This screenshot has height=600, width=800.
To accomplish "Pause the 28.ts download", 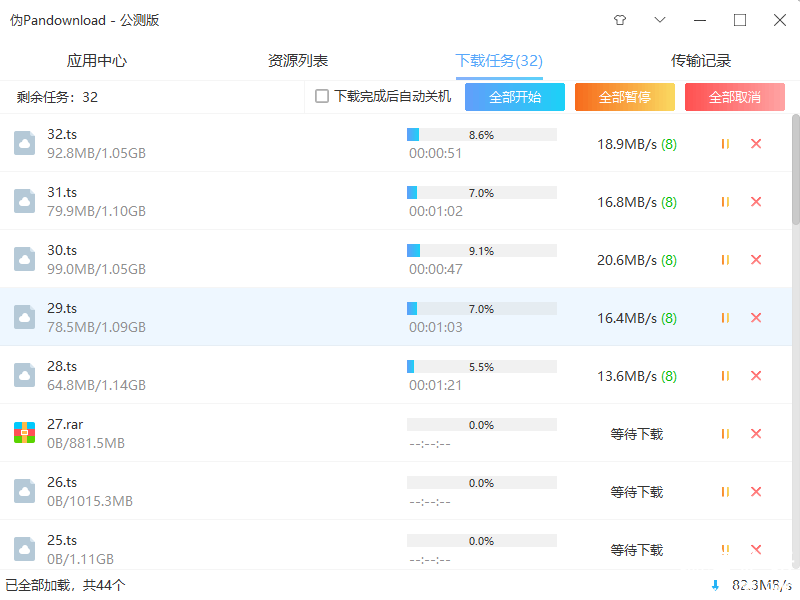I will [725, 376].
